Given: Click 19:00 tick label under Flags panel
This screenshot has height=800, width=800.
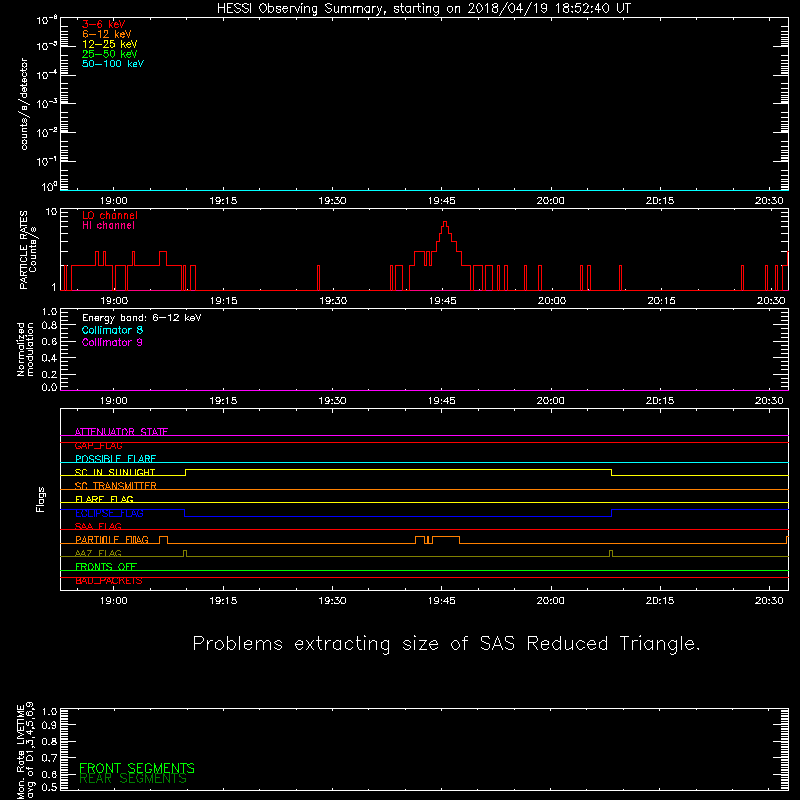Looking at the screenshot, I should (x=114, y=601).
